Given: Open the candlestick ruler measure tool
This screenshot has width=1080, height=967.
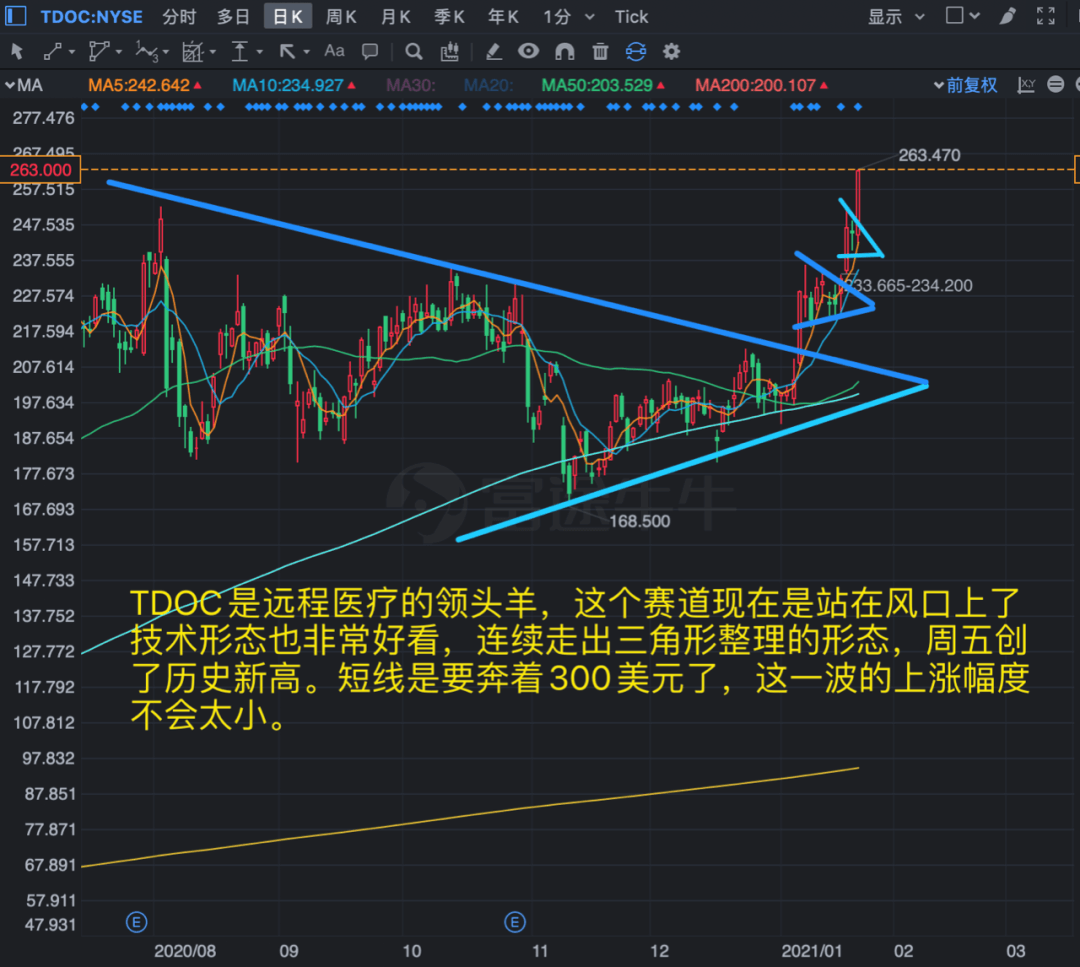Looking at the screenshot, I should (x=450, y=52).
